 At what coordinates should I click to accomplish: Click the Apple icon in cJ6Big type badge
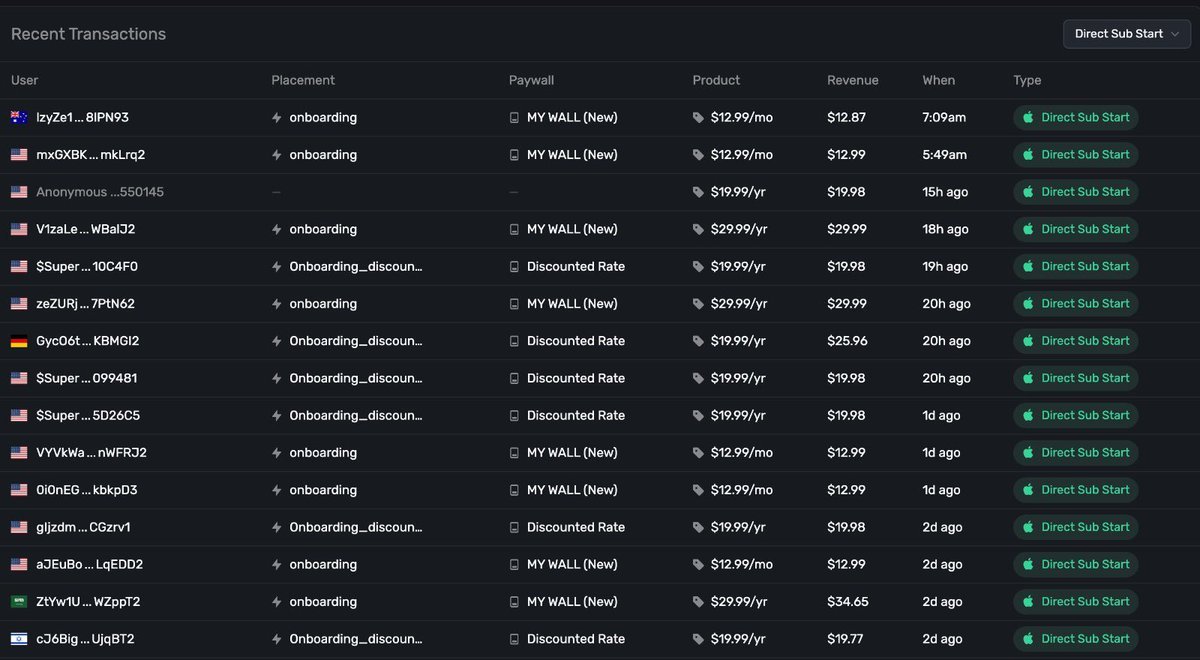(1027, 639)
